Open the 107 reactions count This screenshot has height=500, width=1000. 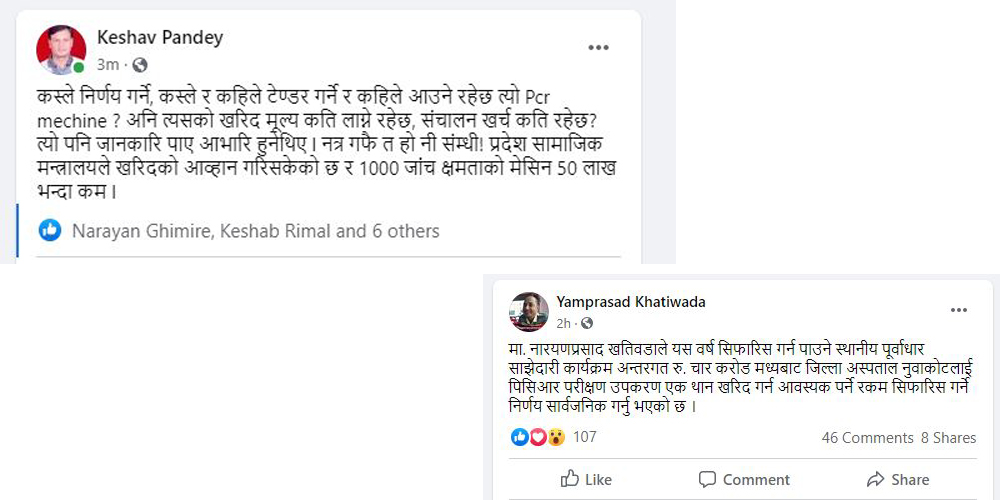[x=584, y=437]
